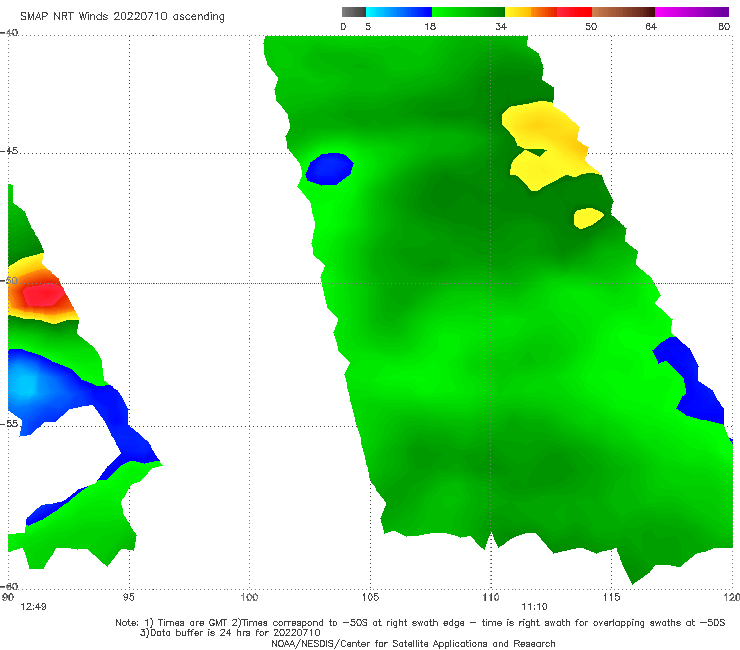Screen dimensions: 740x650
Task: Click the color bar label '5'
Action: coord(368,26)
